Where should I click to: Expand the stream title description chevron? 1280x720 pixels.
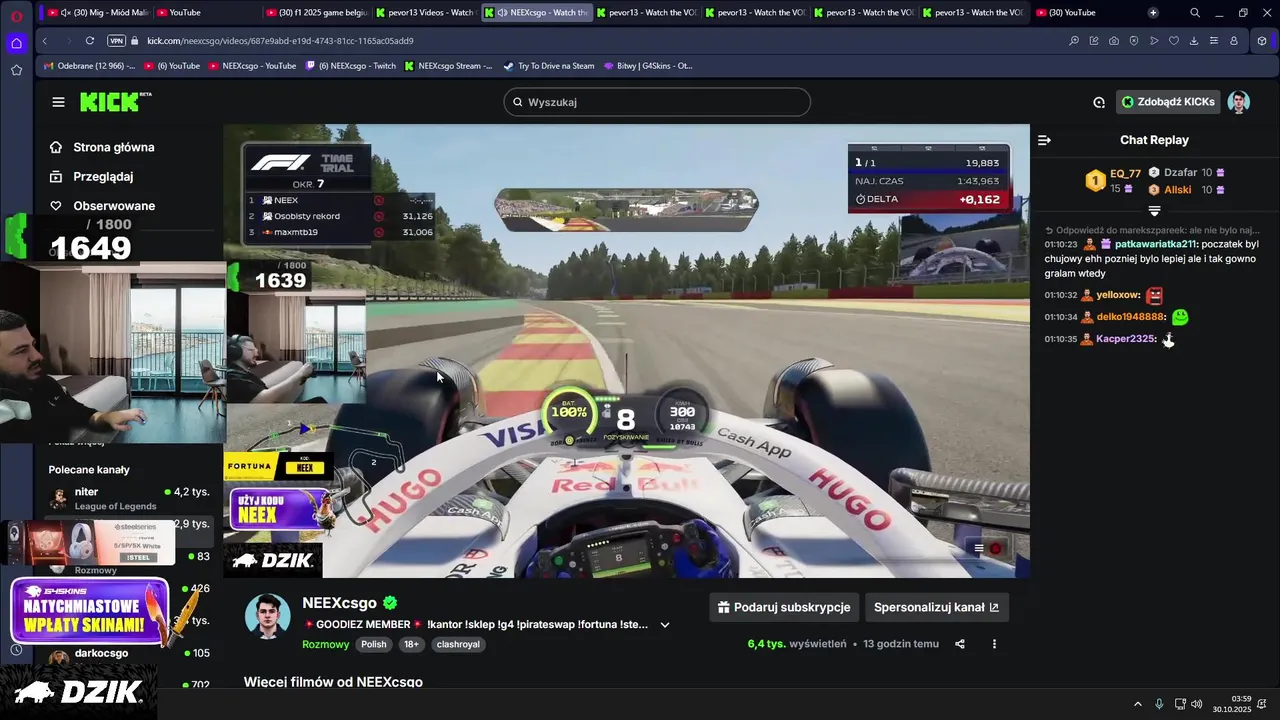point(665,625)
